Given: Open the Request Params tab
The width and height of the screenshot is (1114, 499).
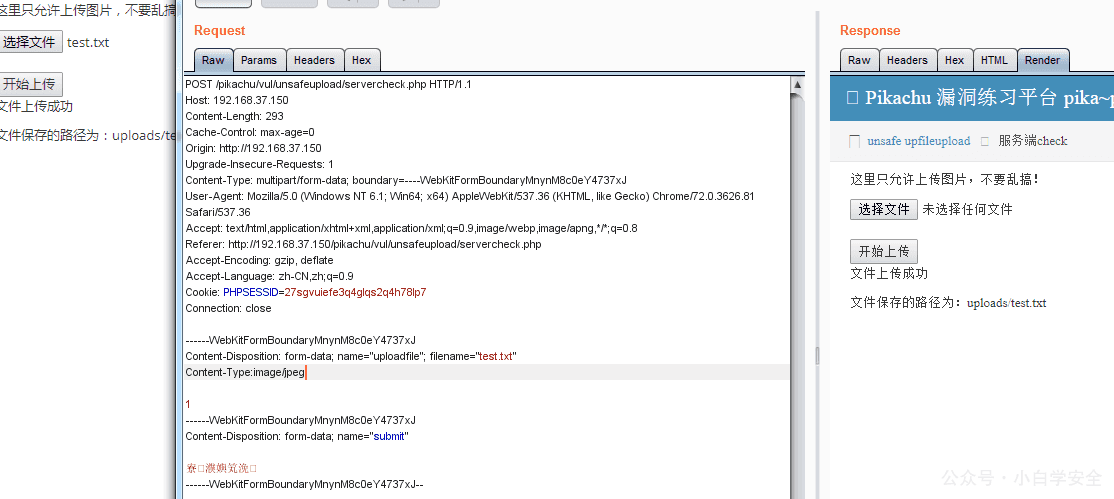Looking at the screenshot, I should coord(259,60).
